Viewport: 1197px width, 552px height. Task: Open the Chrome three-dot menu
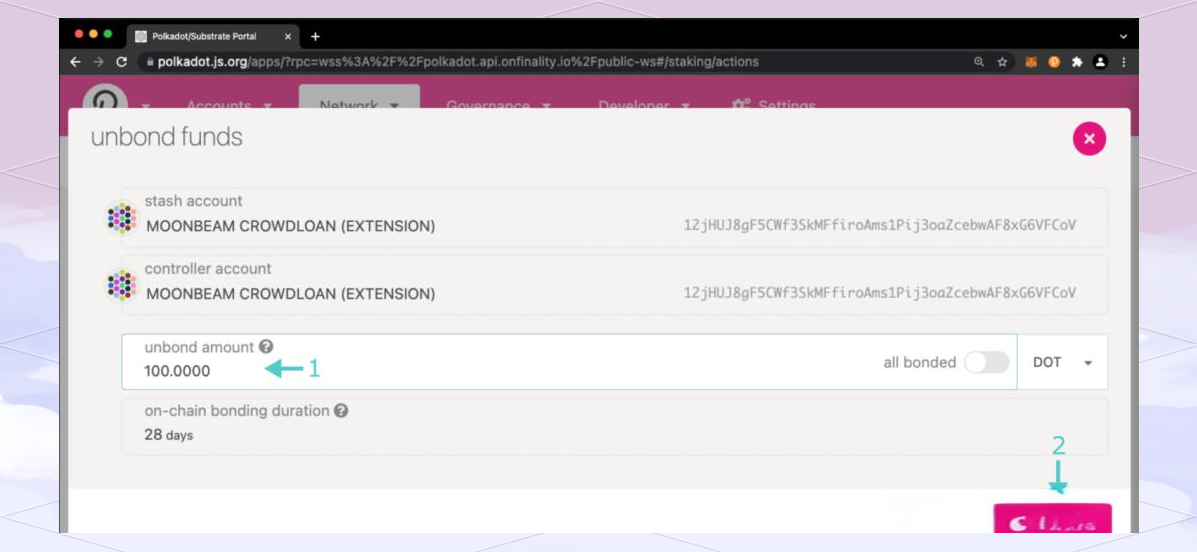(1124, 62)
